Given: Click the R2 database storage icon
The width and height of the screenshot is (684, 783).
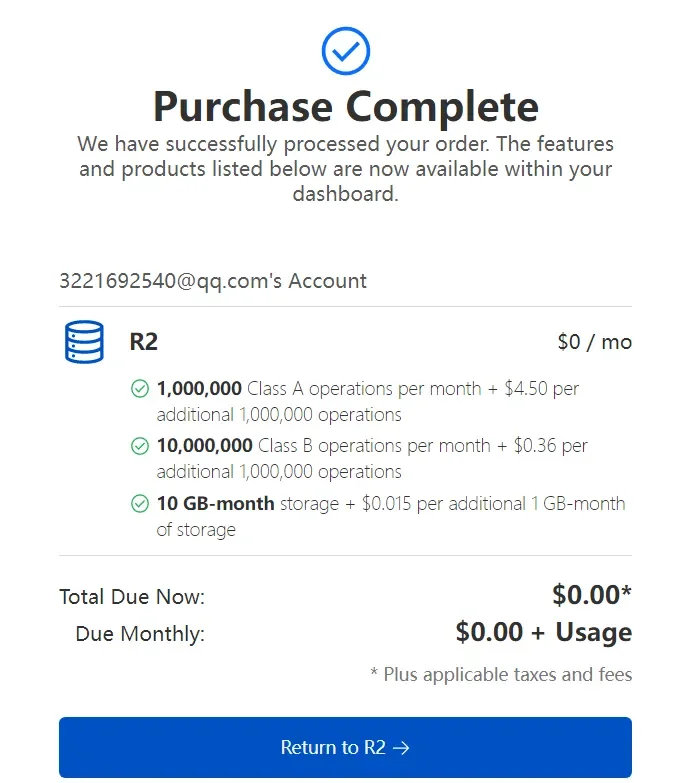Looking at the screenshot, I should [85, 343].
